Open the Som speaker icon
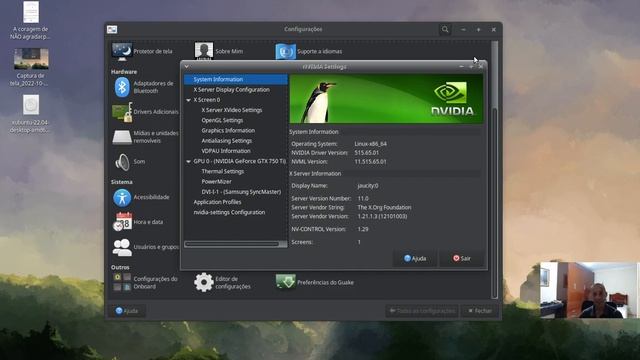640x360 pixels. [x=122, y=162]
